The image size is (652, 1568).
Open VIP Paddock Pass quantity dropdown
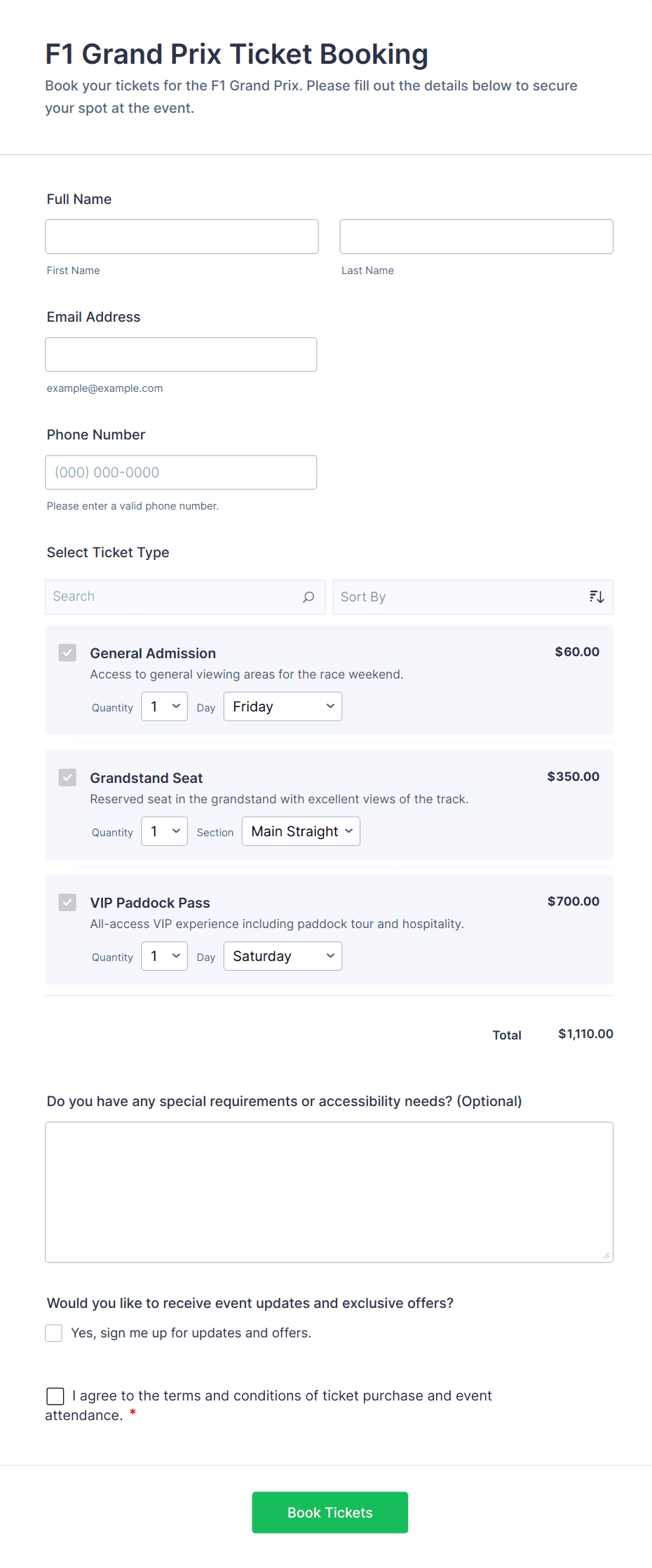pyautogui.click(x=164, y=956)
